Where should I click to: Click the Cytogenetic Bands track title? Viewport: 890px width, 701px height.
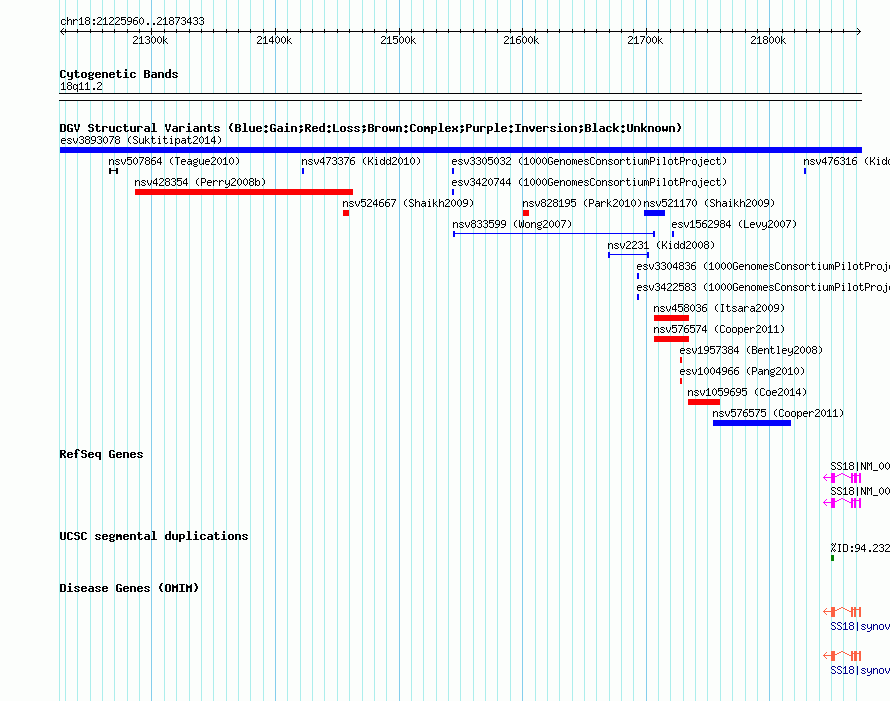[x=119, y=74]
